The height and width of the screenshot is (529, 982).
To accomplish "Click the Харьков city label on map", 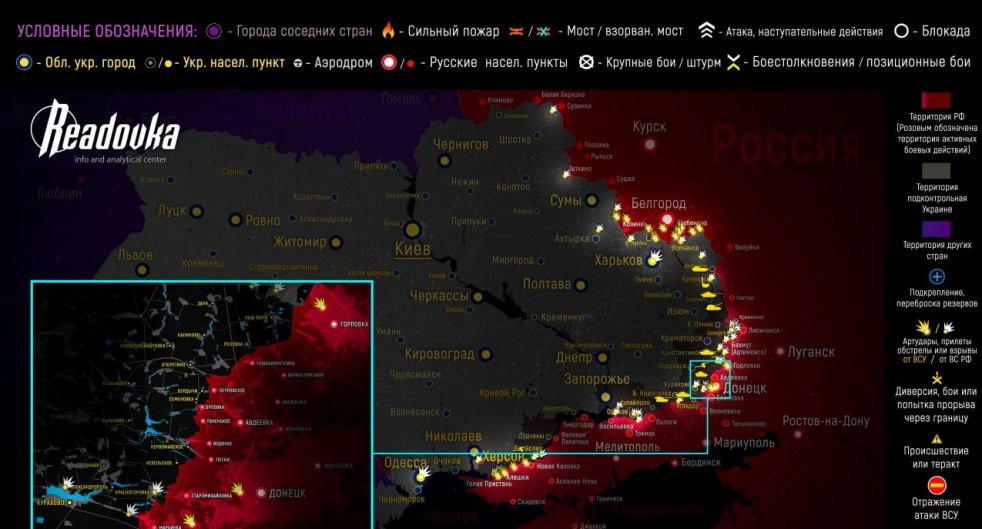I will (618, 260).
